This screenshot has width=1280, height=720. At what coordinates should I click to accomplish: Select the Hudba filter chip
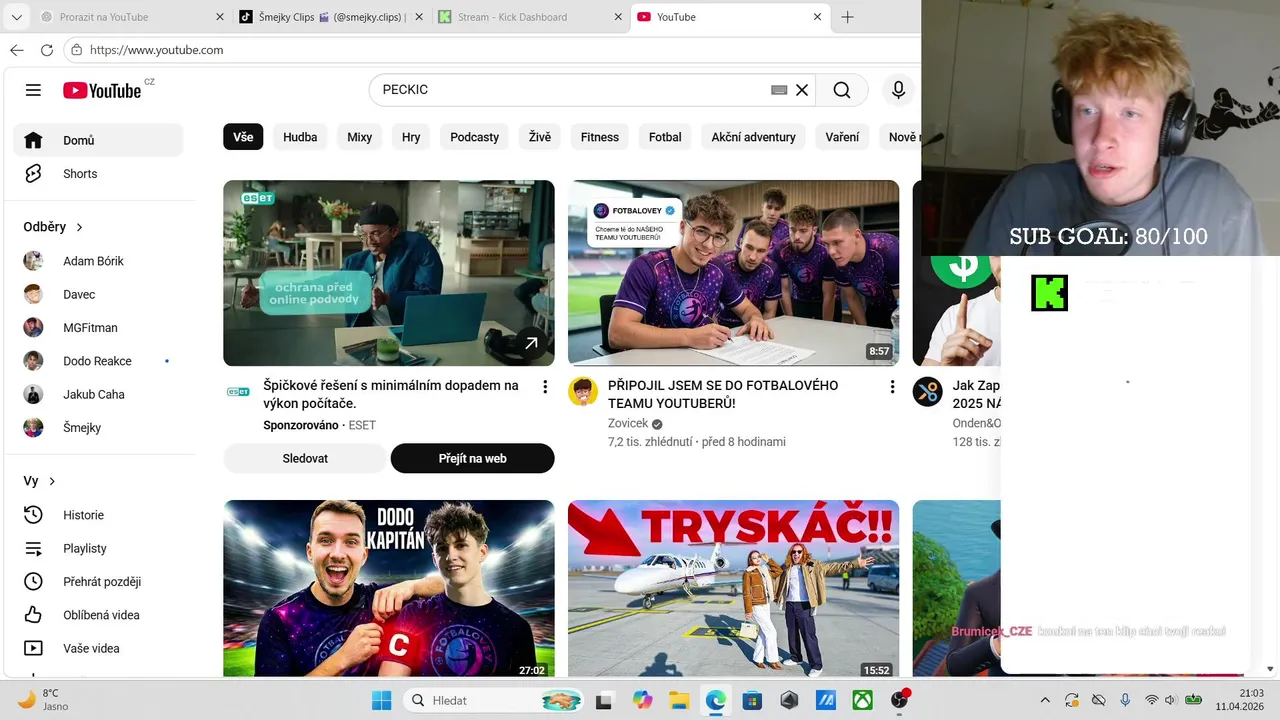pos(300,137)
